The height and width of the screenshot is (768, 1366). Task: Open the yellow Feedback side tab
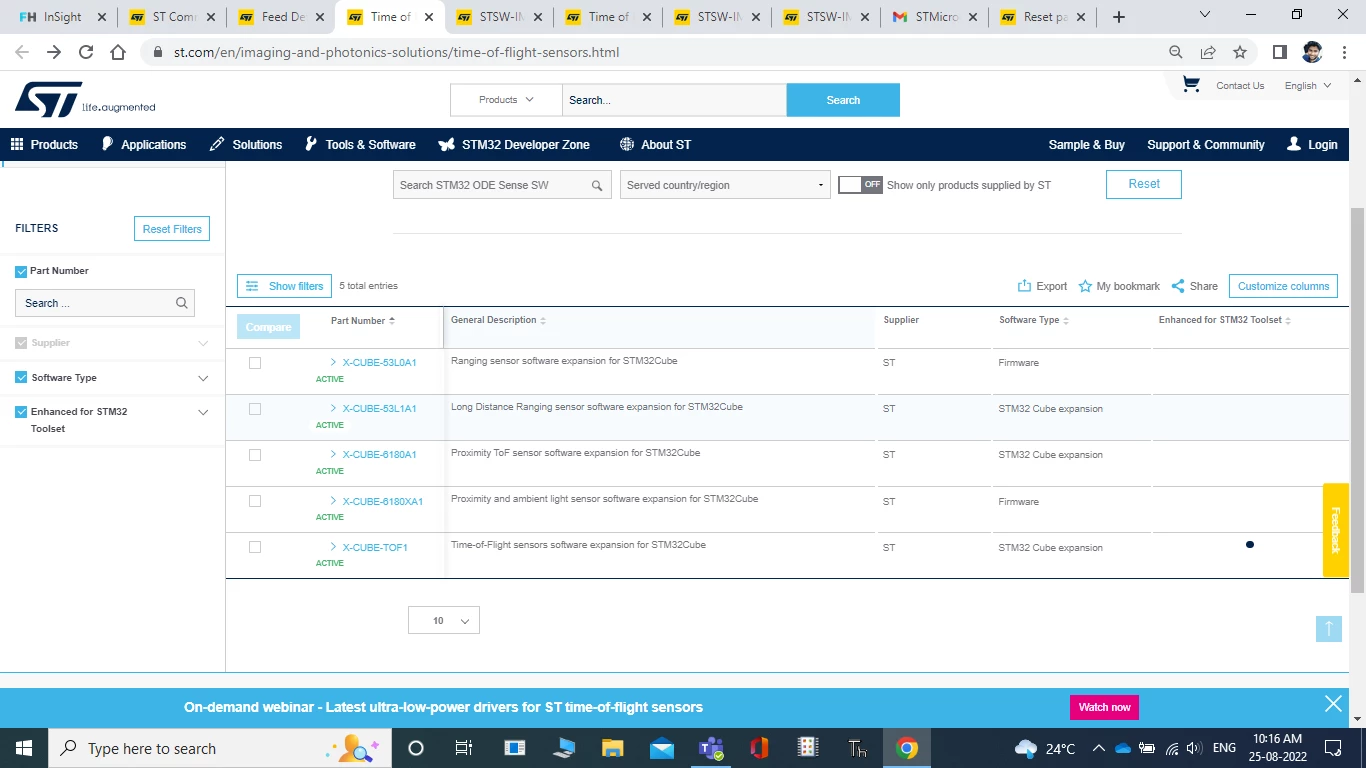tap(1336, 530)
